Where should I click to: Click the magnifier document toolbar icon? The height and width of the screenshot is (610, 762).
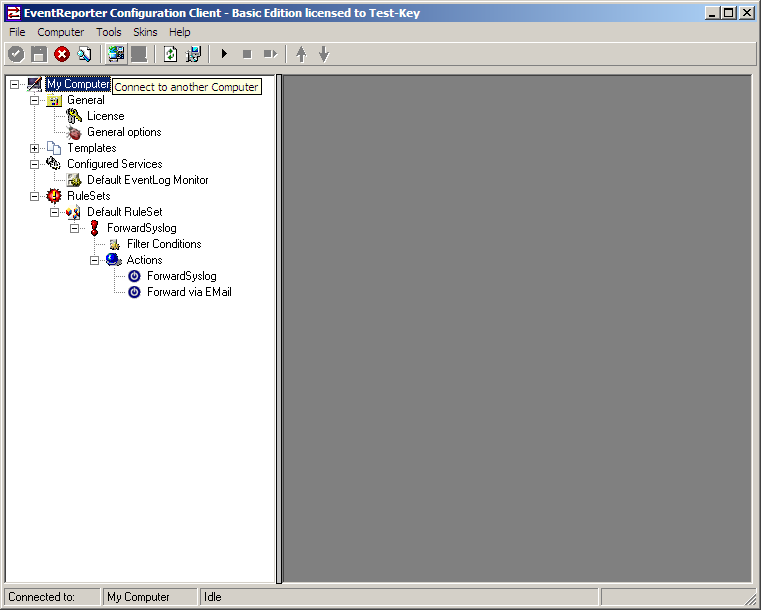[85, 54]
